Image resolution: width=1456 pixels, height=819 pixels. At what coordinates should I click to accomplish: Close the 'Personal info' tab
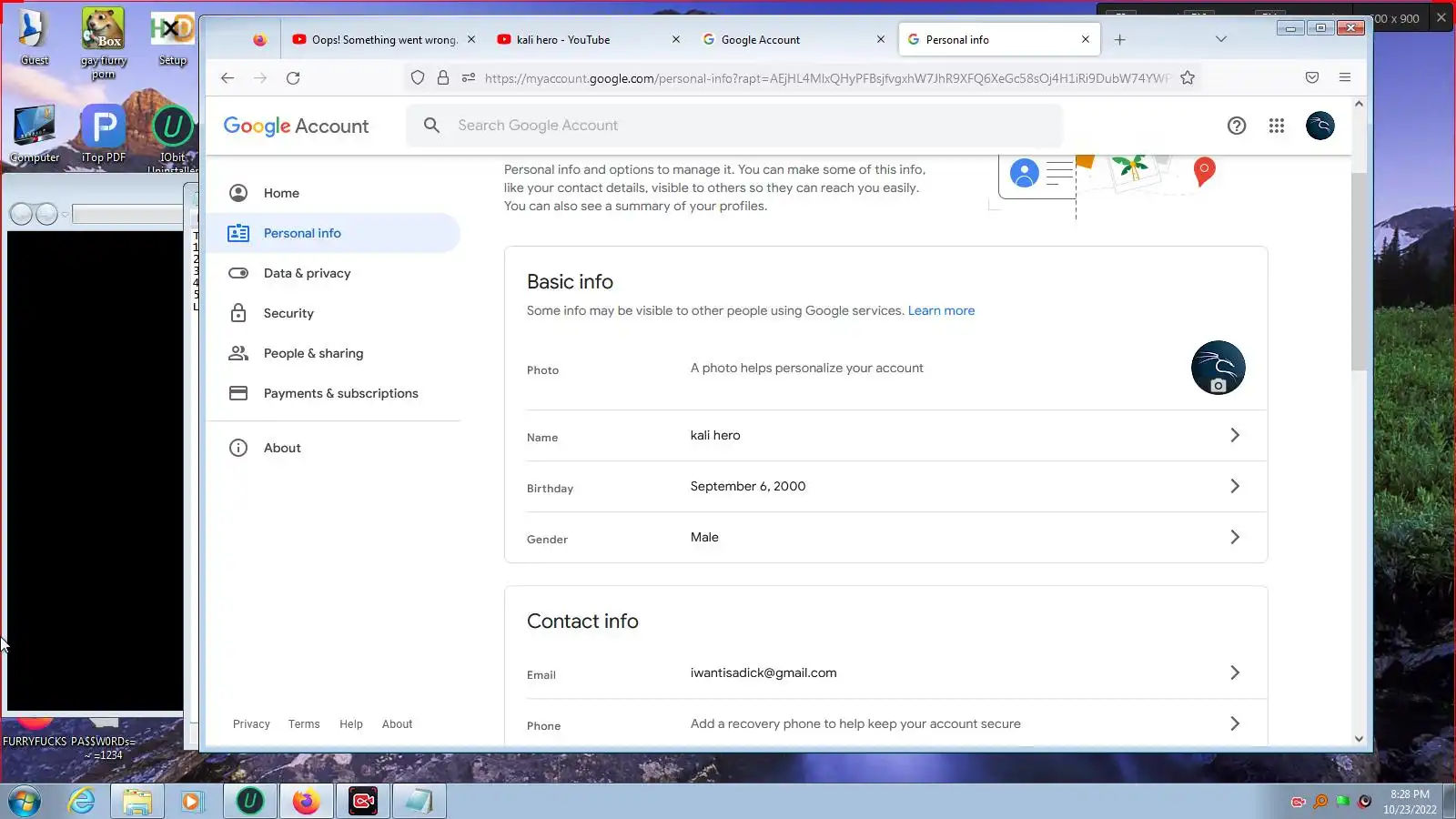pyautogui.click(x=1086, y=40)
